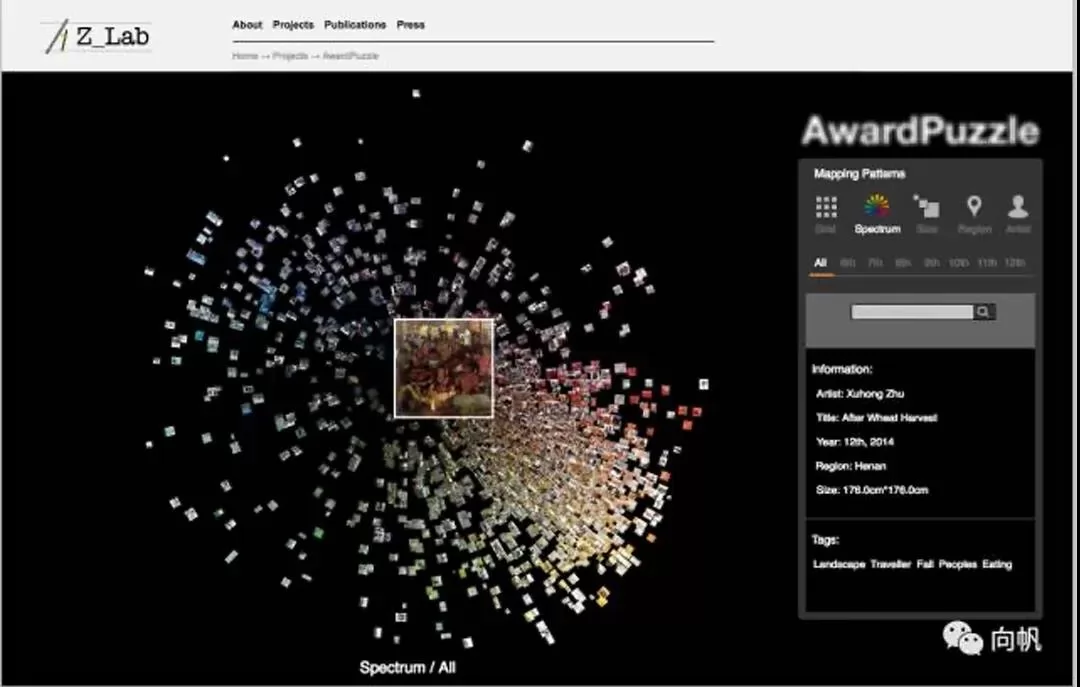
Task: Go to the Publications page
Action: click(355, 25)
